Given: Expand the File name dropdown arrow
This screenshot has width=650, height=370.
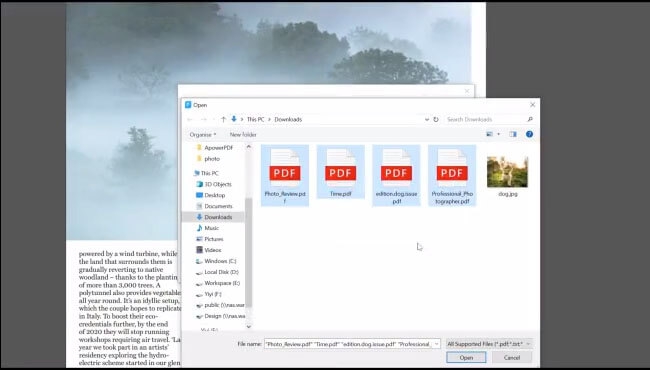Looking at the screenshot, I should pyautogui.click(x=437, y=344).
